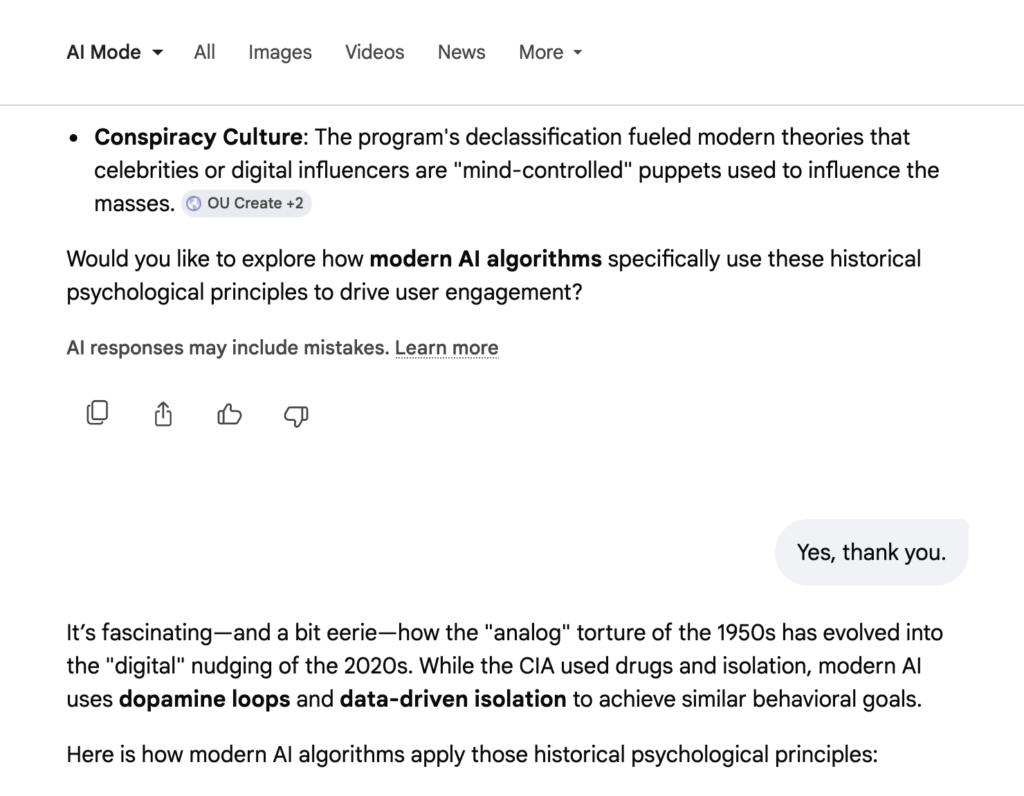Click the bold "modern AI algorithms" text
Viewport: 1024px width, 796px height.
(485, 259)
